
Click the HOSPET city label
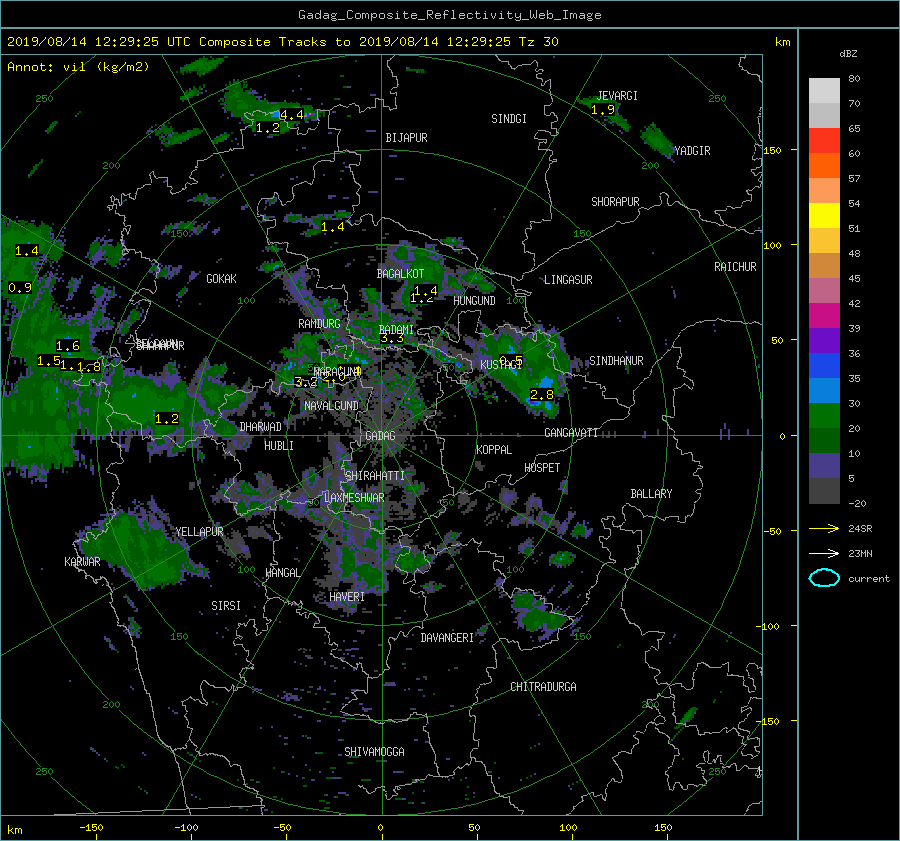click(x=542, y=468)
